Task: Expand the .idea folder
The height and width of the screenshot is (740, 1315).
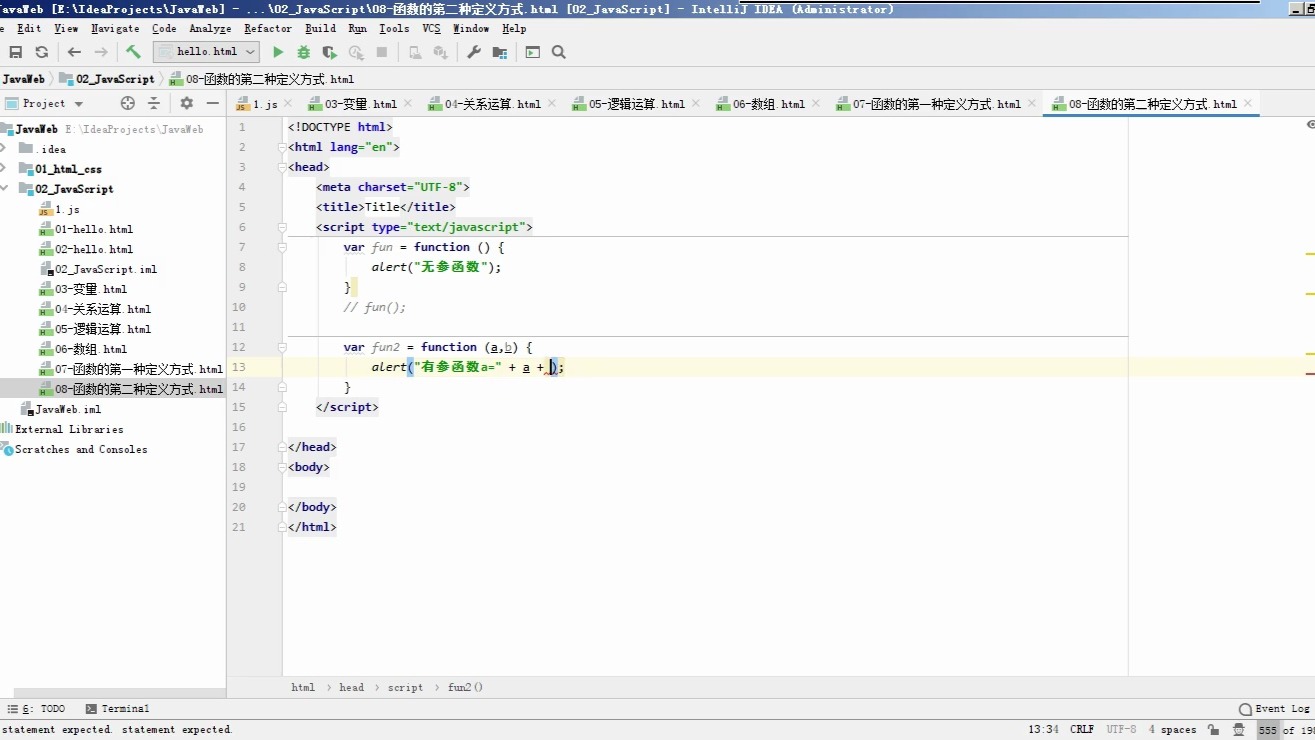Action: 4,149
